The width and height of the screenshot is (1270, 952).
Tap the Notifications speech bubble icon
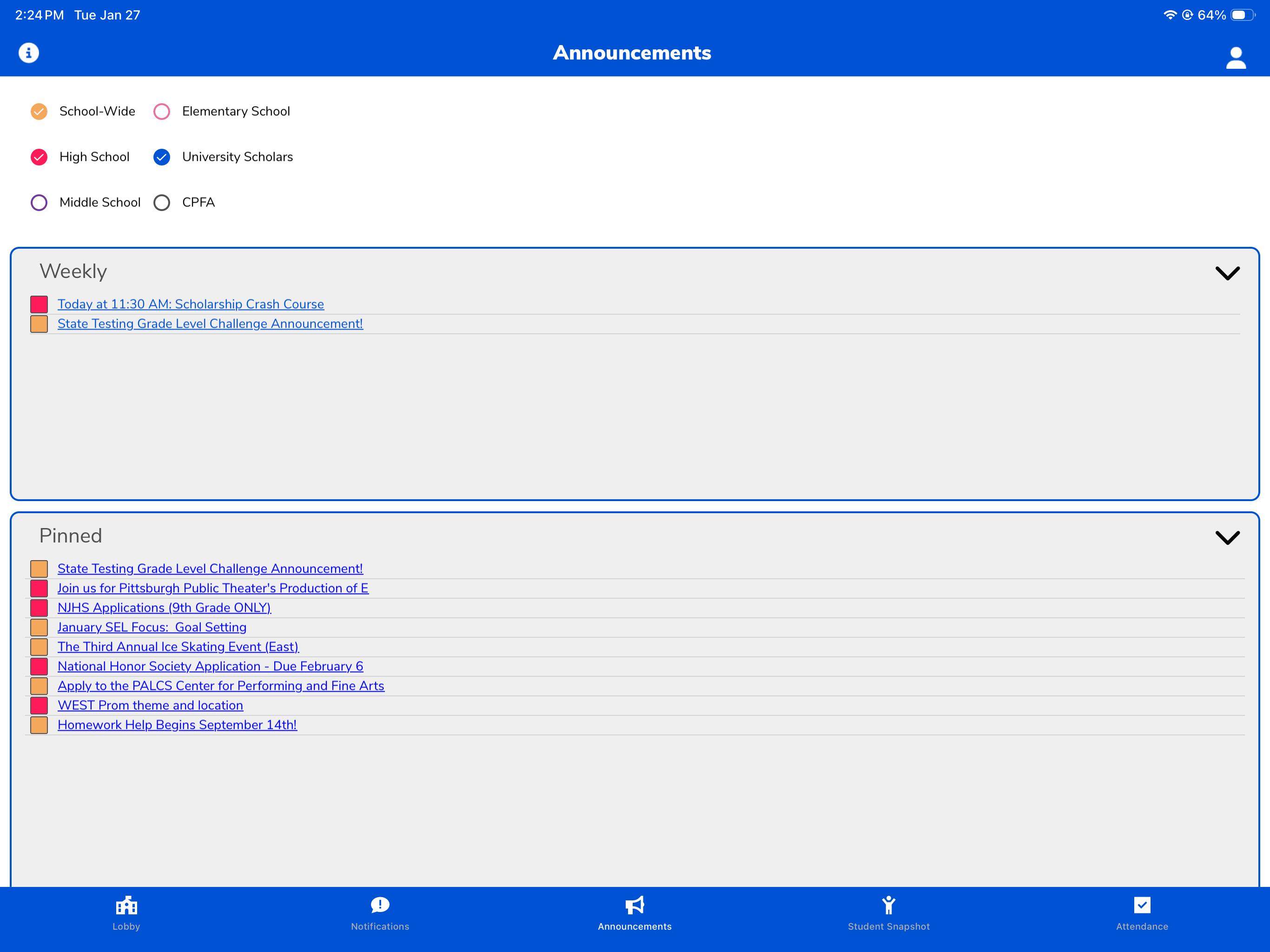click(x=380, y=906)
